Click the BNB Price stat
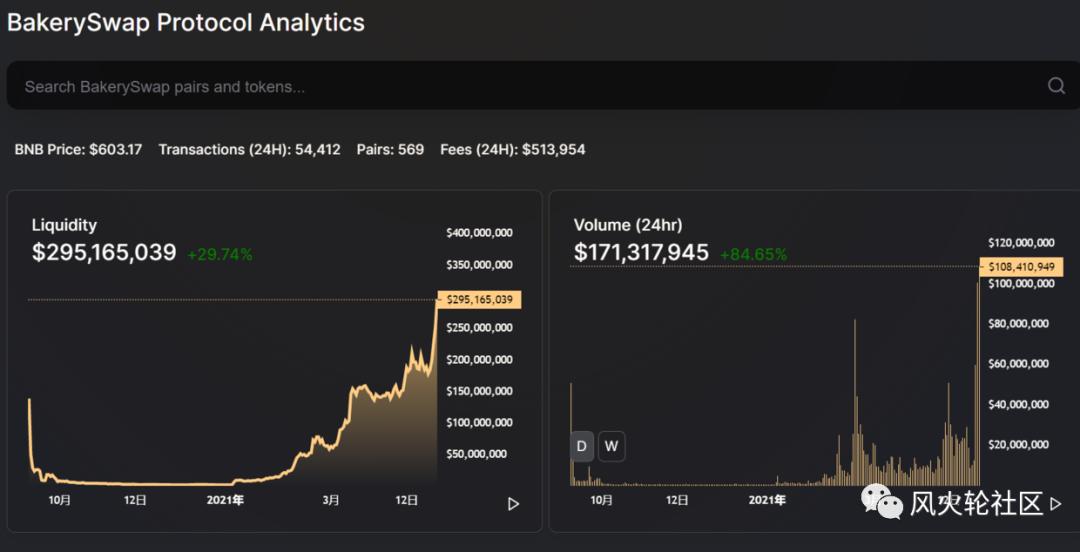Image resolution: width=1080 pixels, height=552 pixels. pyautogui.click(x=78, y=149)
